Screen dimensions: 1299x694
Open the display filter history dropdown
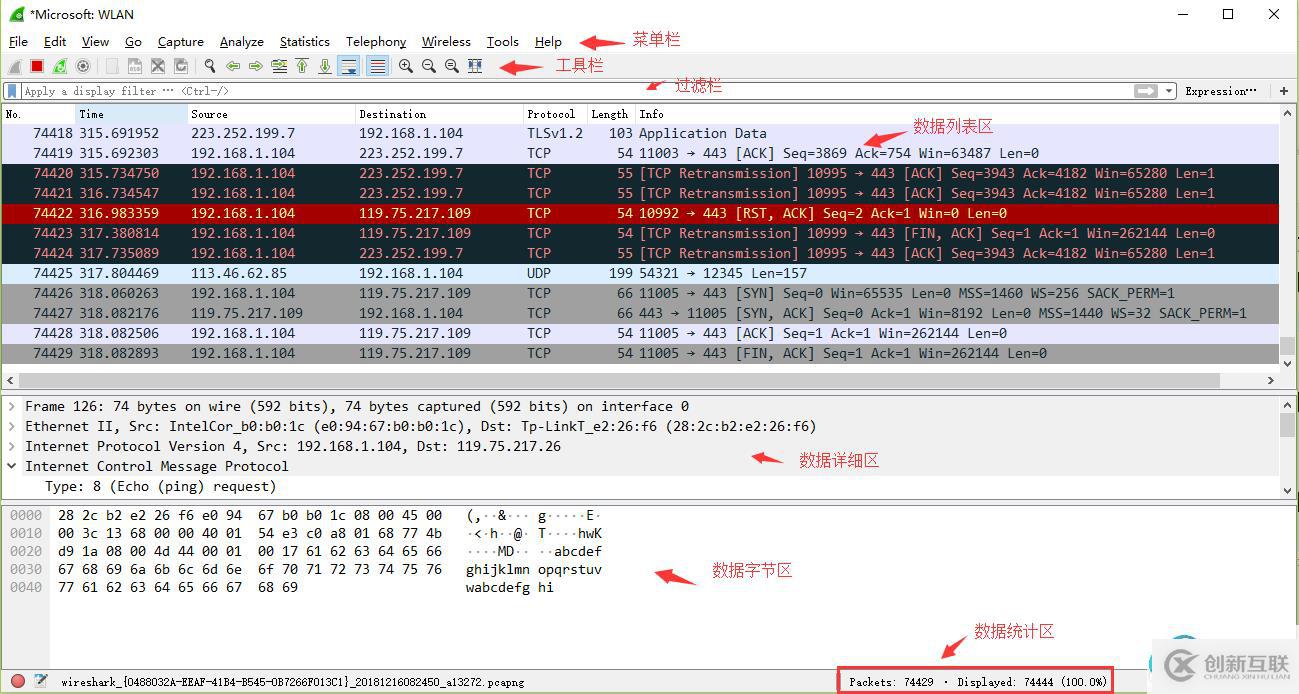[1170, 91]
